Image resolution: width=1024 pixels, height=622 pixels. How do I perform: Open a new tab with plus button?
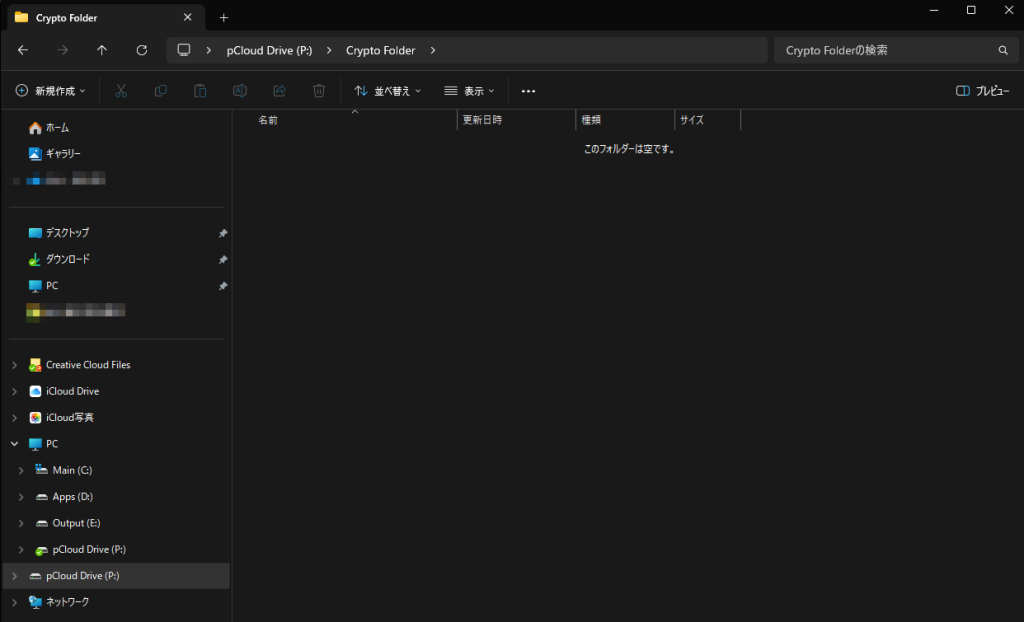(224, 17)
